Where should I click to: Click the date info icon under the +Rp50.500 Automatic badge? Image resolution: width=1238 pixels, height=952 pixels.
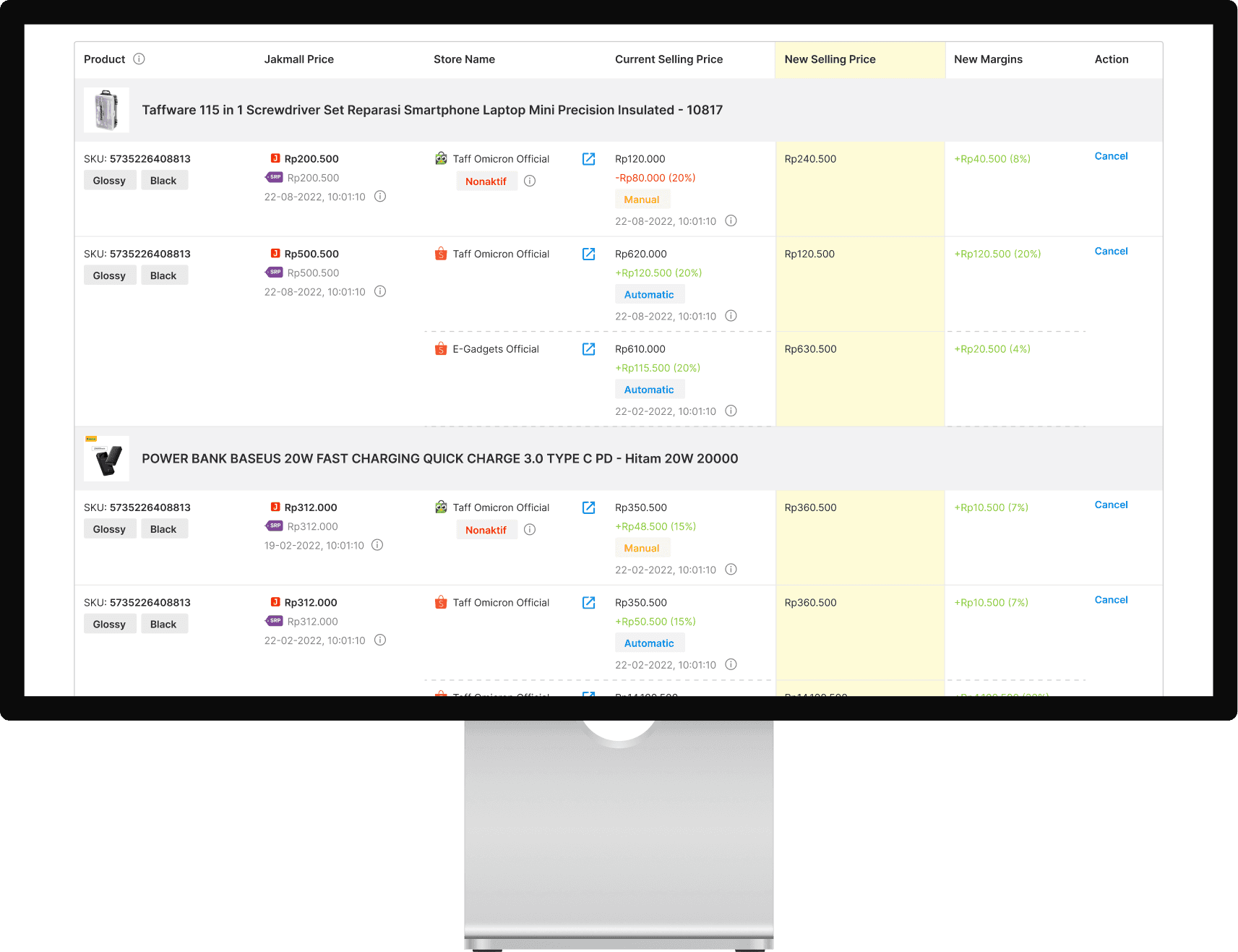click(x=731, y=664)
